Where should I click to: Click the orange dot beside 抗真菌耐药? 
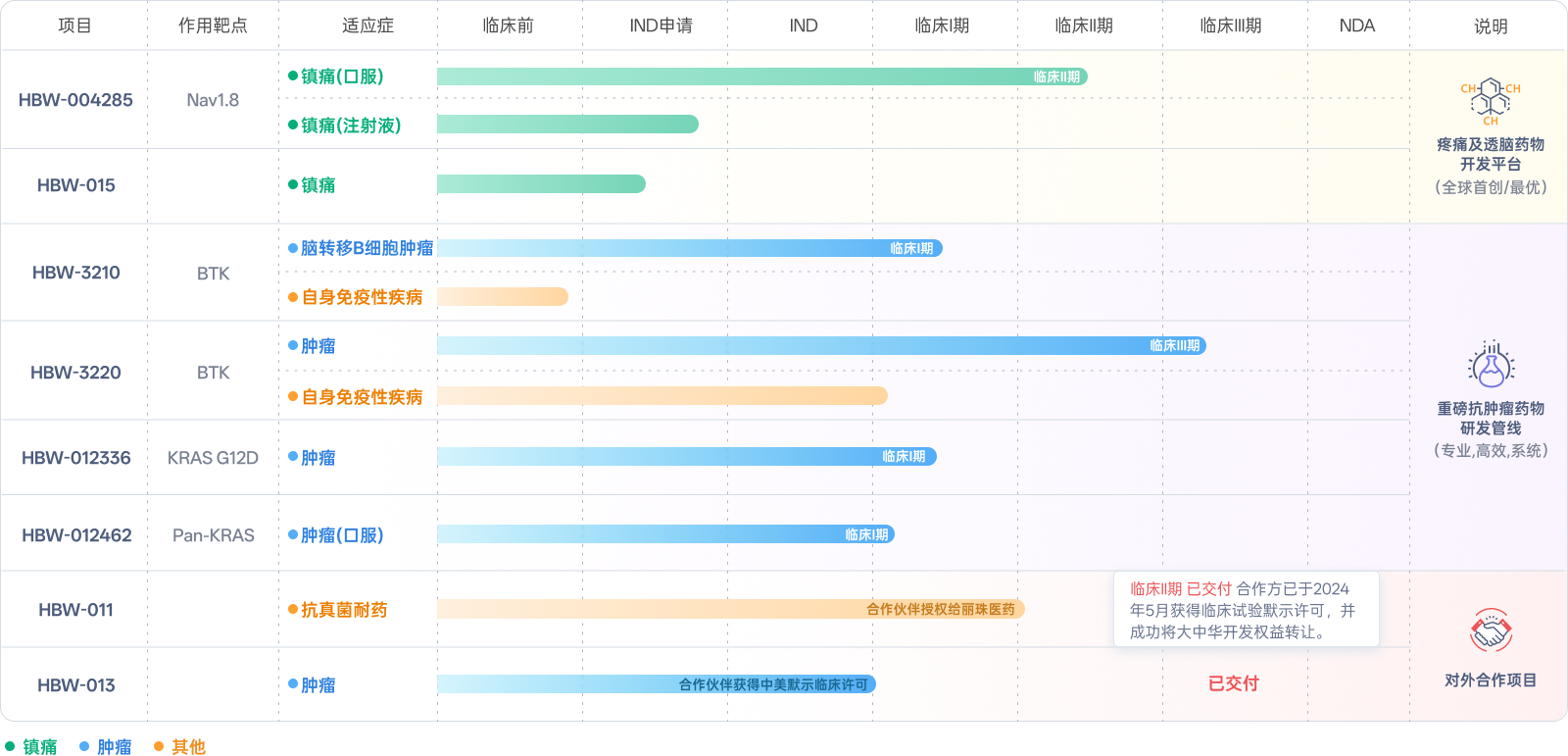click(293, 609)
